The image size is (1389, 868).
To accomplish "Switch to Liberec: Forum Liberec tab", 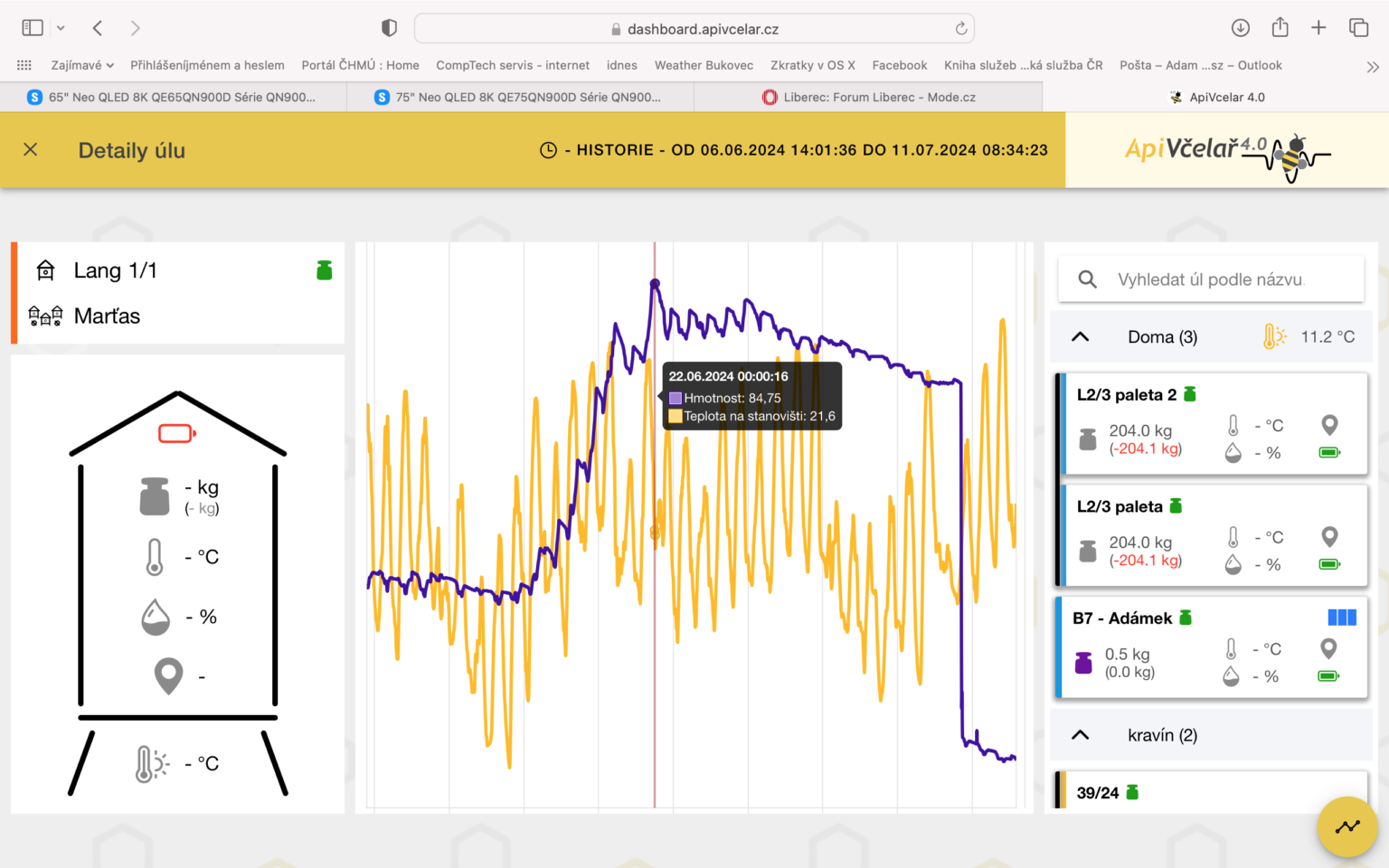I will click(x=868, y=97).
